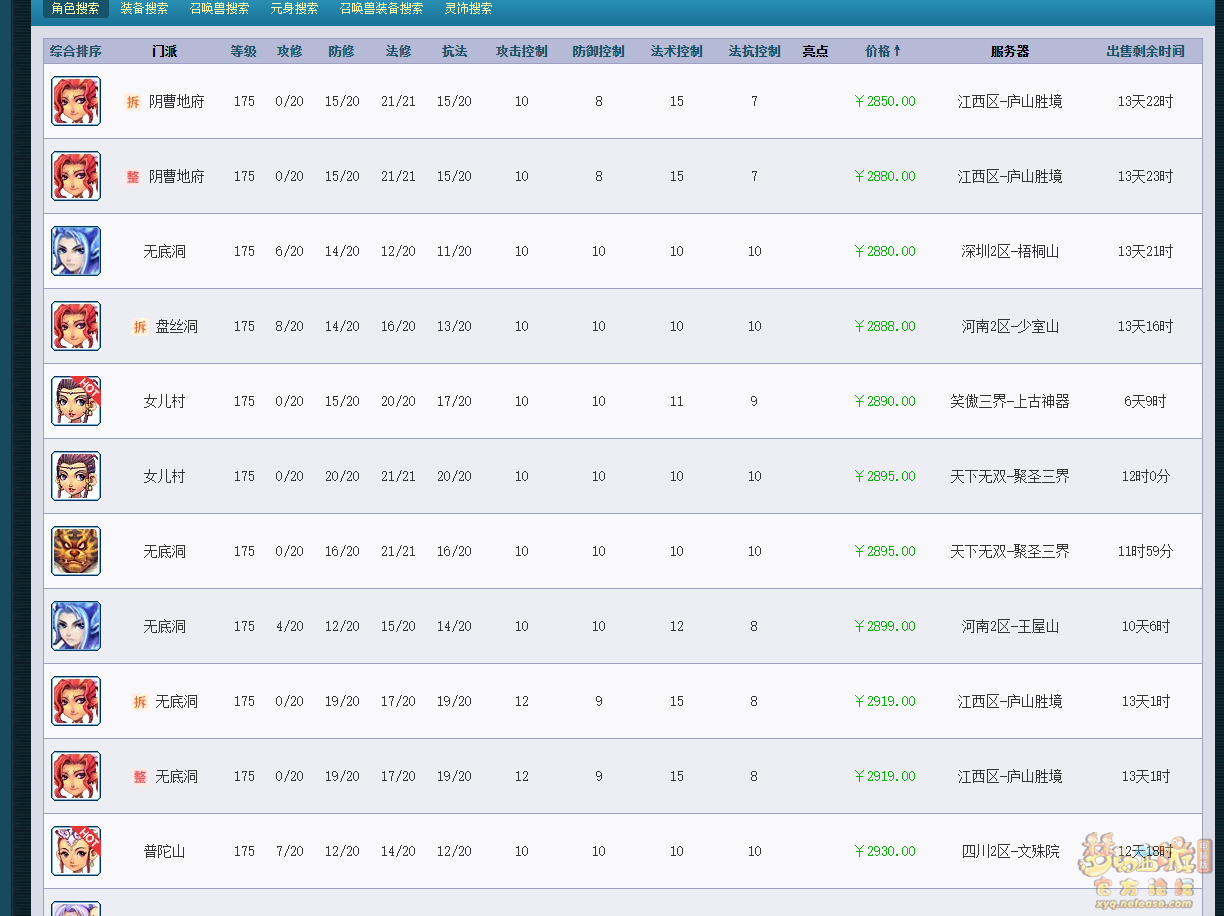1224x916 pixels.
Task: Click 拆 badge beside 无底洞
Action: pos(140,701)
